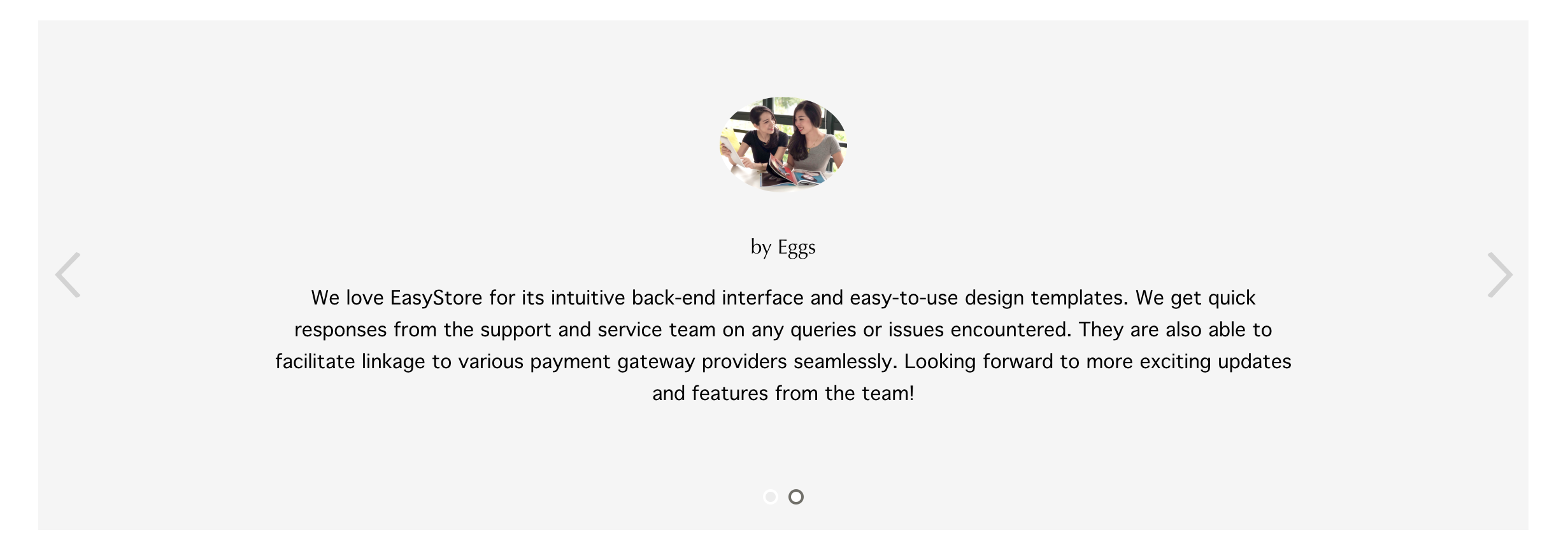Viewport: 1568px width, 544px height.
Task: Click the words 'queries or issues encountered'
Action: click(x=930, y=330)
